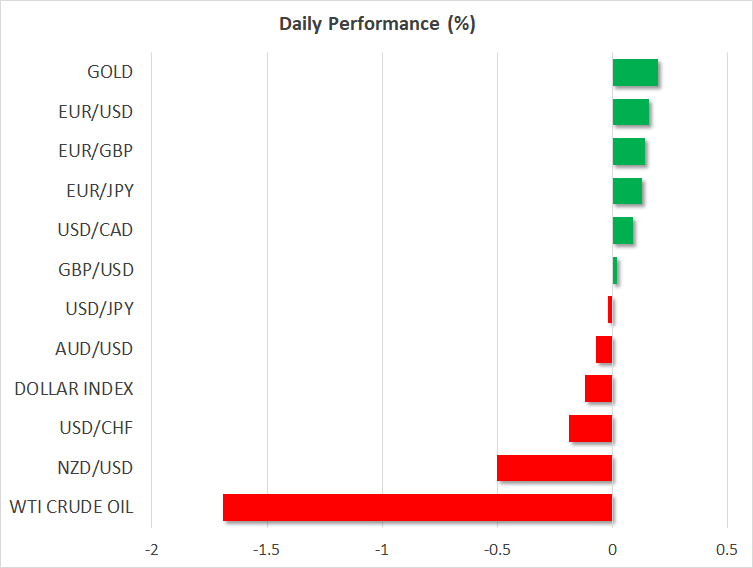753x568 pixels.
Task: Select the GOLD axis label
Action: pos(110,72)
